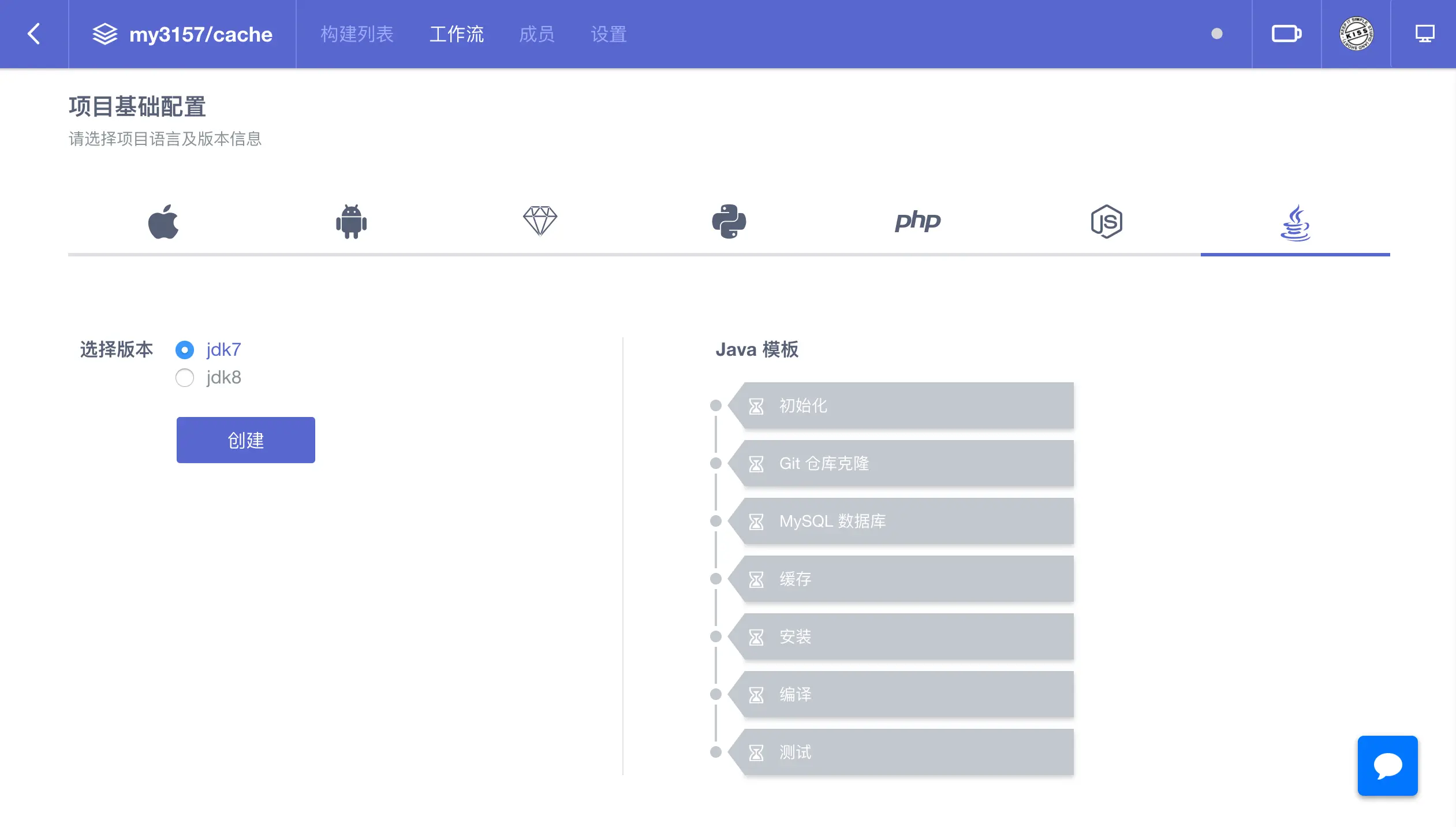Open the user avatar profile menu
This screenshot has width=1456, height=827.
pyautogui.click(x=1356, y=34)
